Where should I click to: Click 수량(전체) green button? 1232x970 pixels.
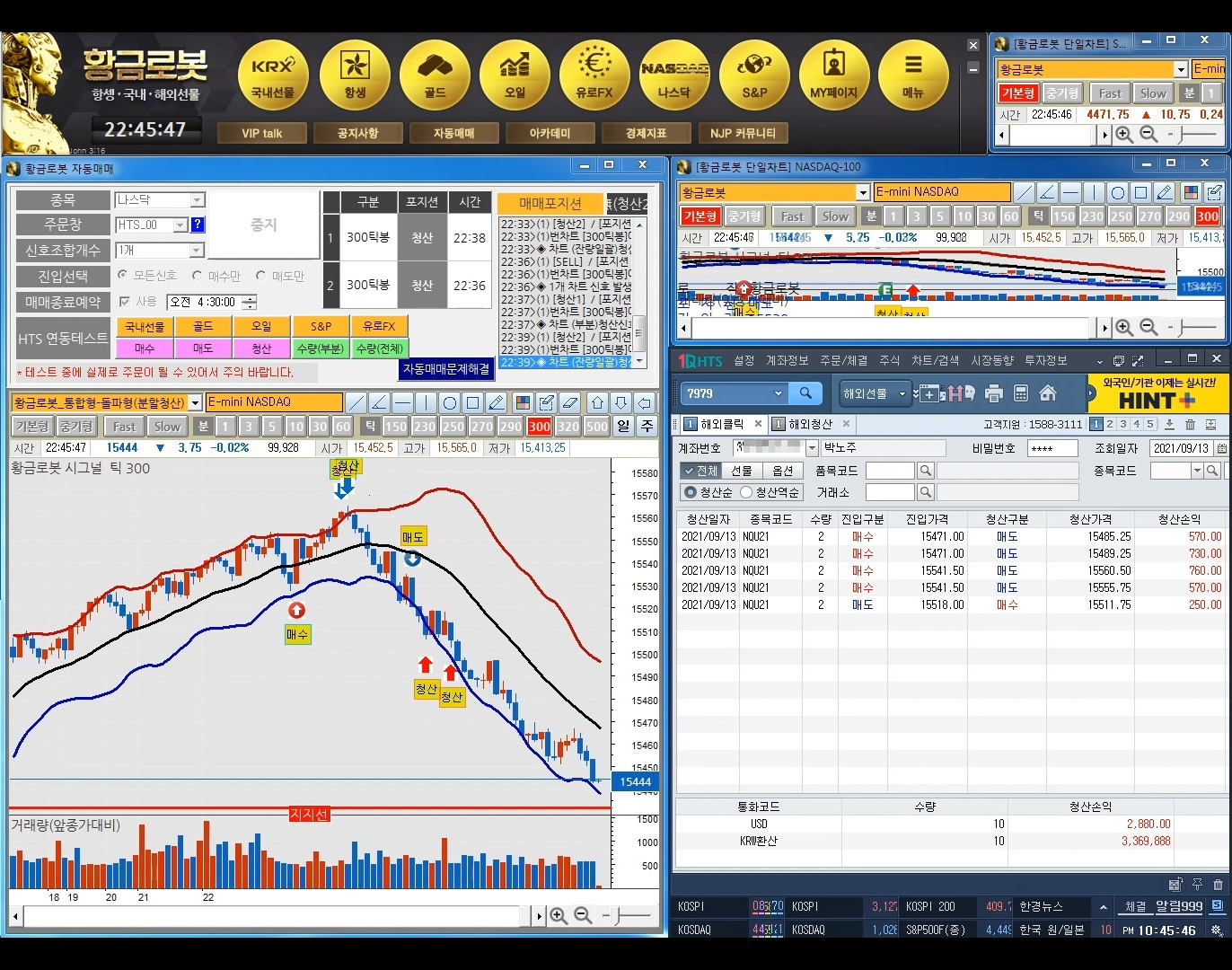click(380, 348)
